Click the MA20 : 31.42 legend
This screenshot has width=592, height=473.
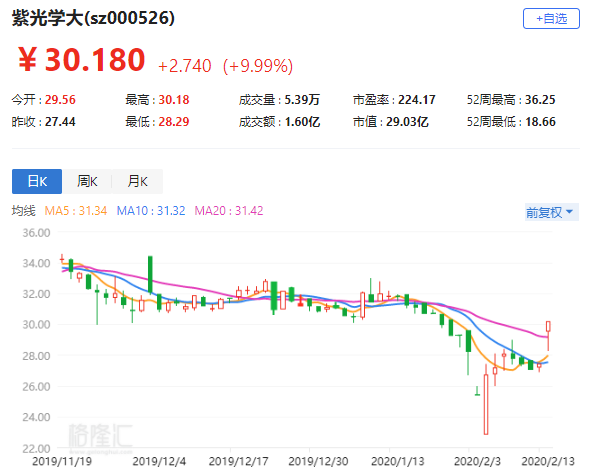pyautogui.click(x=229, y=211)
